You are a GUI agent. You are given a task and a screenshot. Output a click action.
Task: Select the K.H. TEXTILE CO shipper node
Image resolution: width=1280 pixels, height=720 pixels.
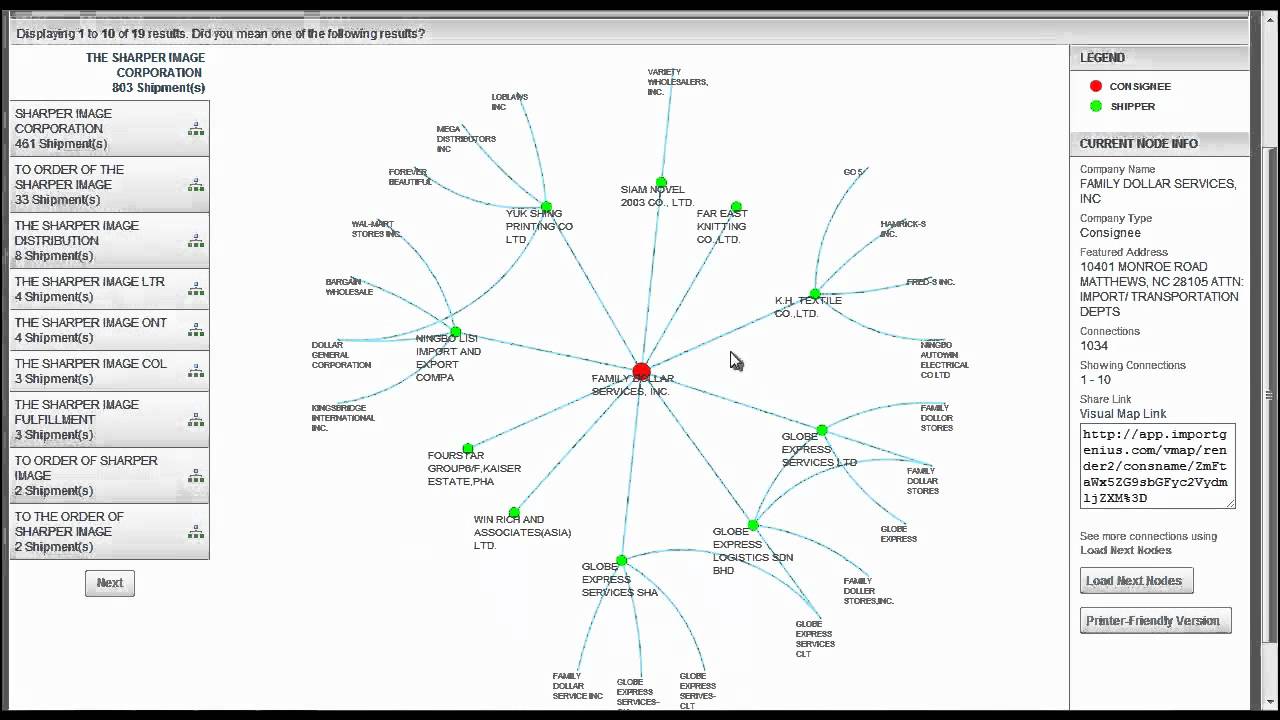(x=815, y=294)
